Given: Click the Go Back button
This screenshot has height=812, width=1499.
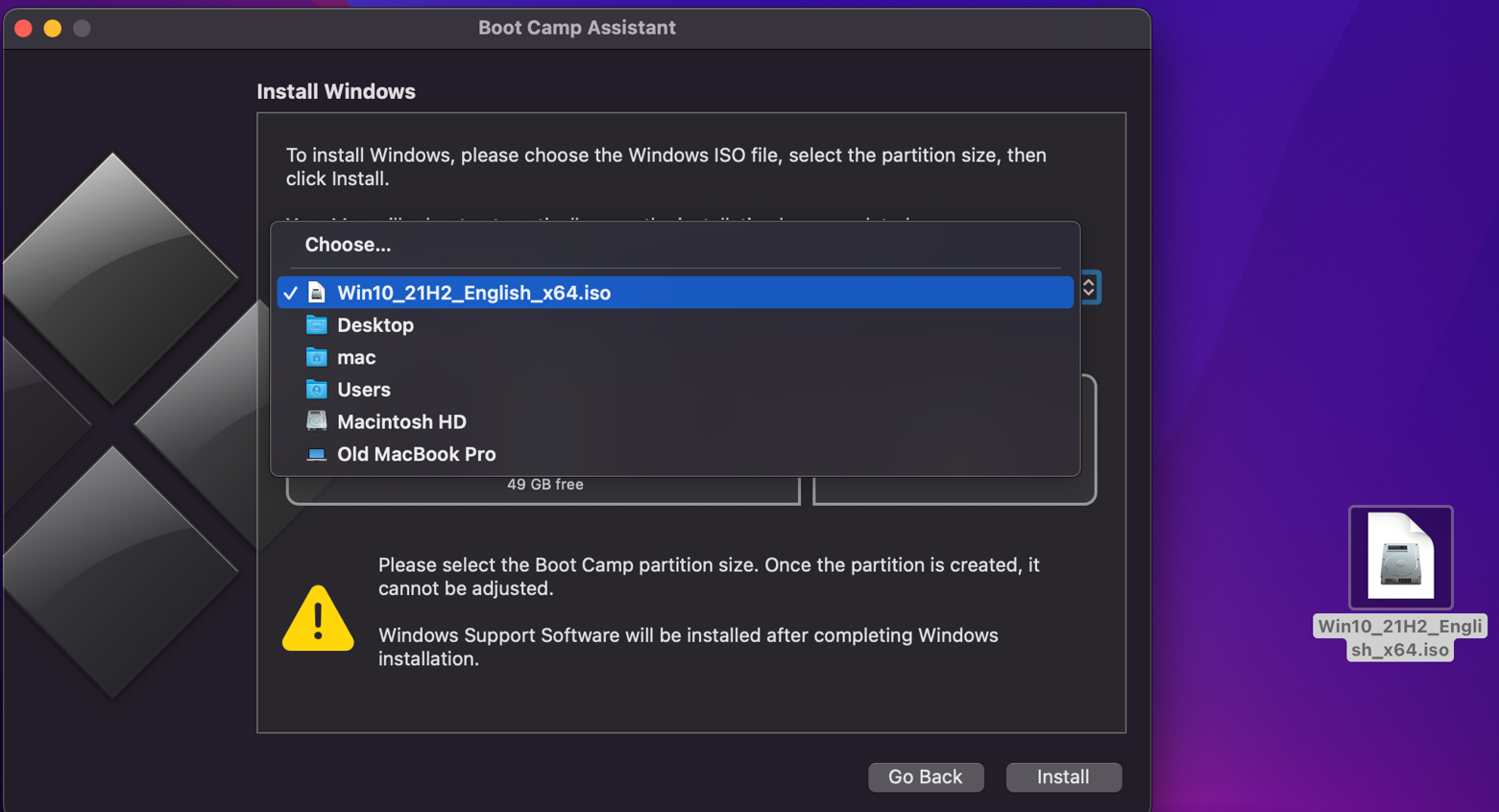Looking at the screenshot, I should pyautogui.click(x=926, y=777).
